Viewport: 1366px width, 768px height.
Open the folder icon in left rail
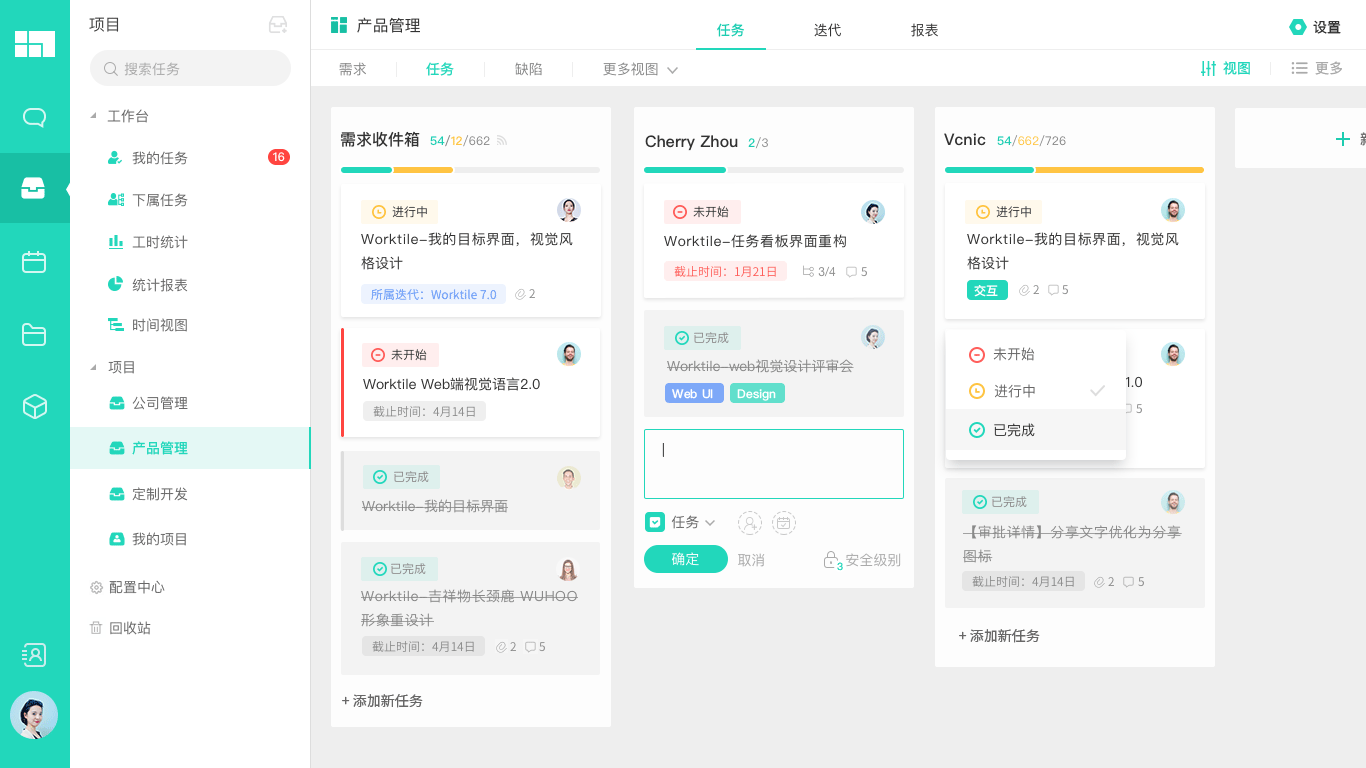pos(34,333)
